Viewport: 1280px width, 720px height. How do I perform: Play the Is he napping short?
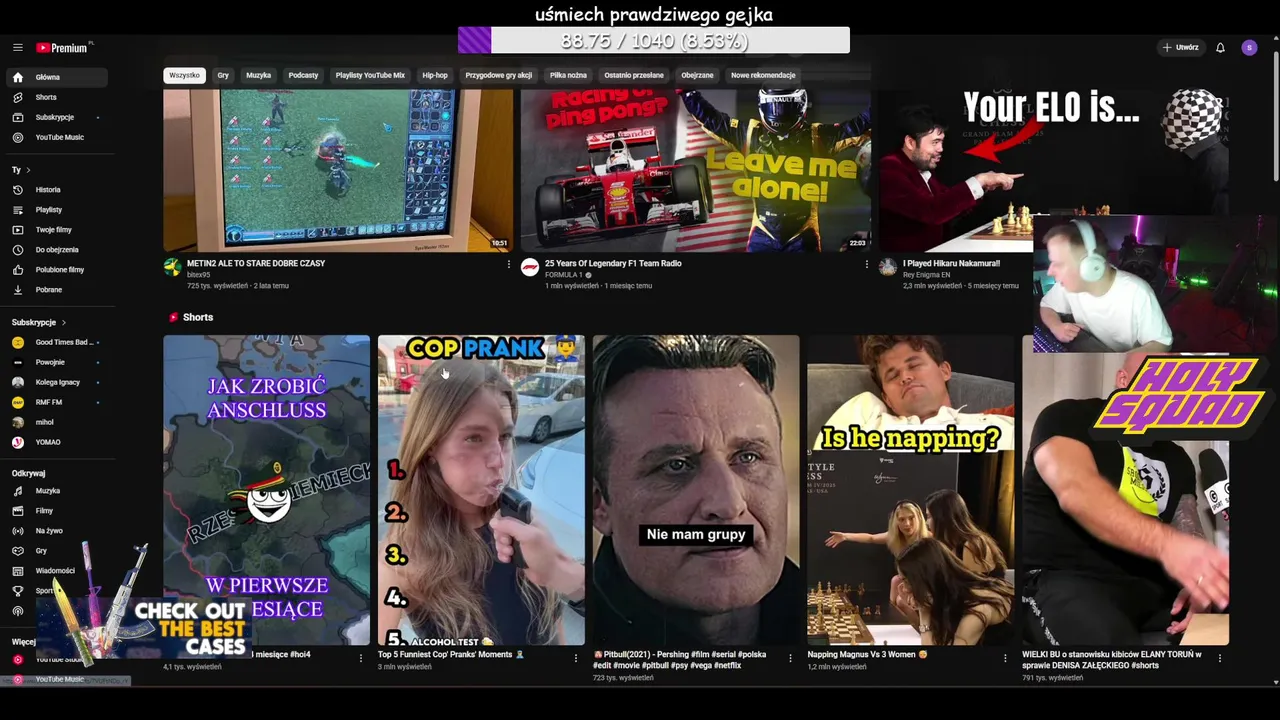click(x=910, y=490)
